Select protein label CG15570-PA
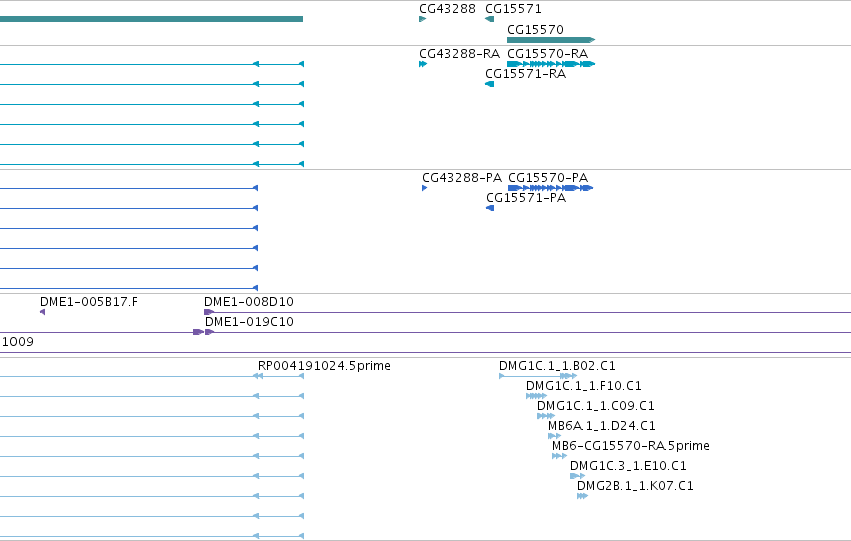 [548, 178]
